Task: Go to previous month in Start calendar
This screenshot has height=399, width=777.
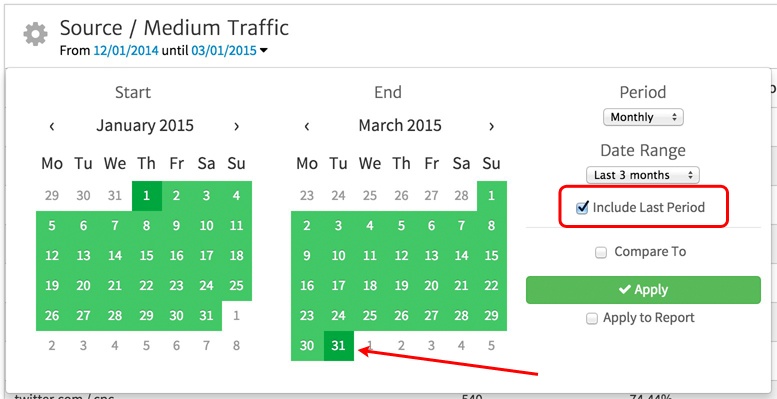Action: click(52, 126)
